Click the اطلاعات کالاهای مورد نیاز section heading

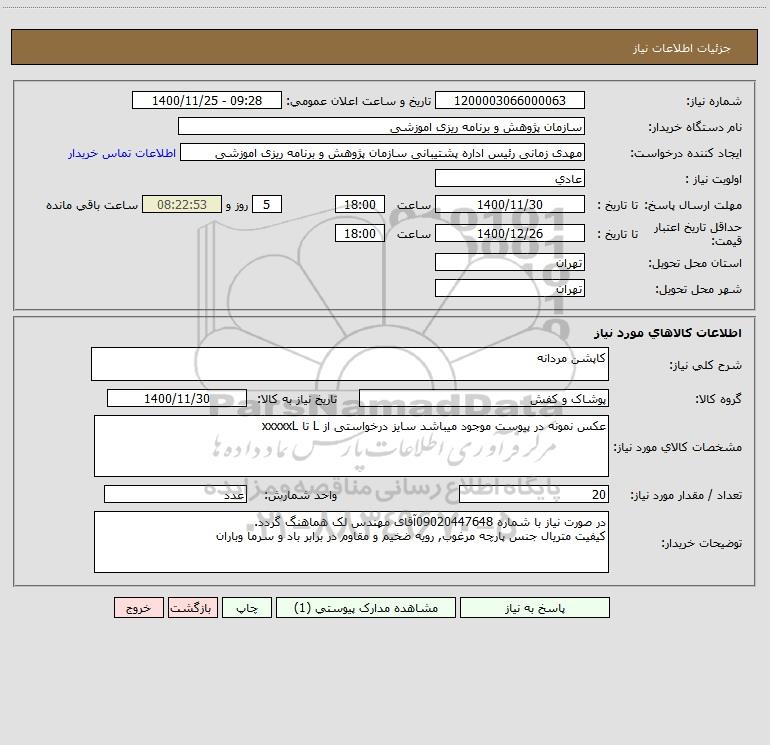(668, 333)
